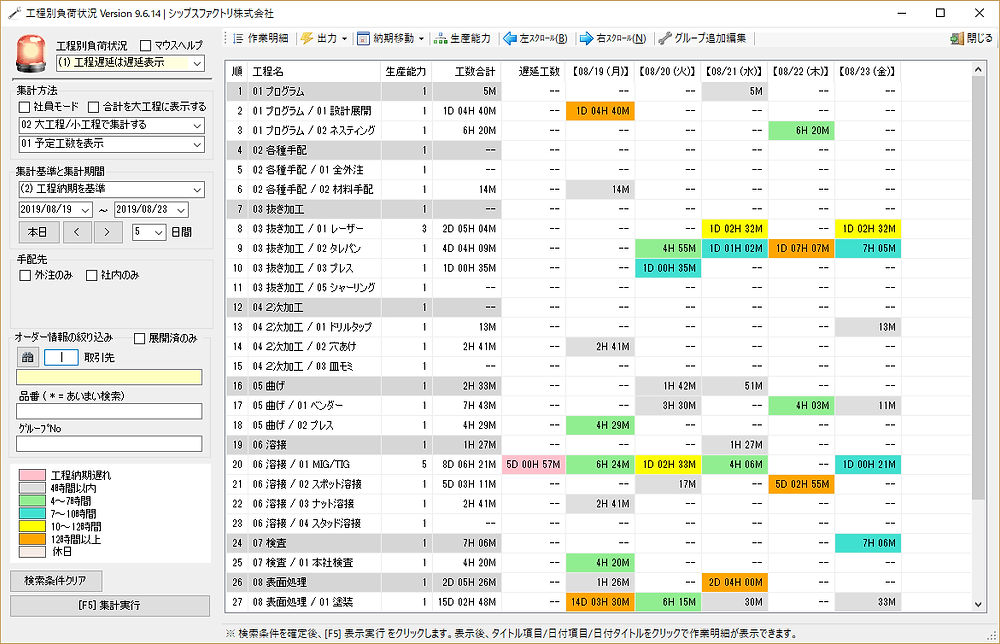The width and height of the screenshot is (1000, 644).
Task: Click row 05 曲げ / 01 ベンダー
Action: tap(564, 406)
